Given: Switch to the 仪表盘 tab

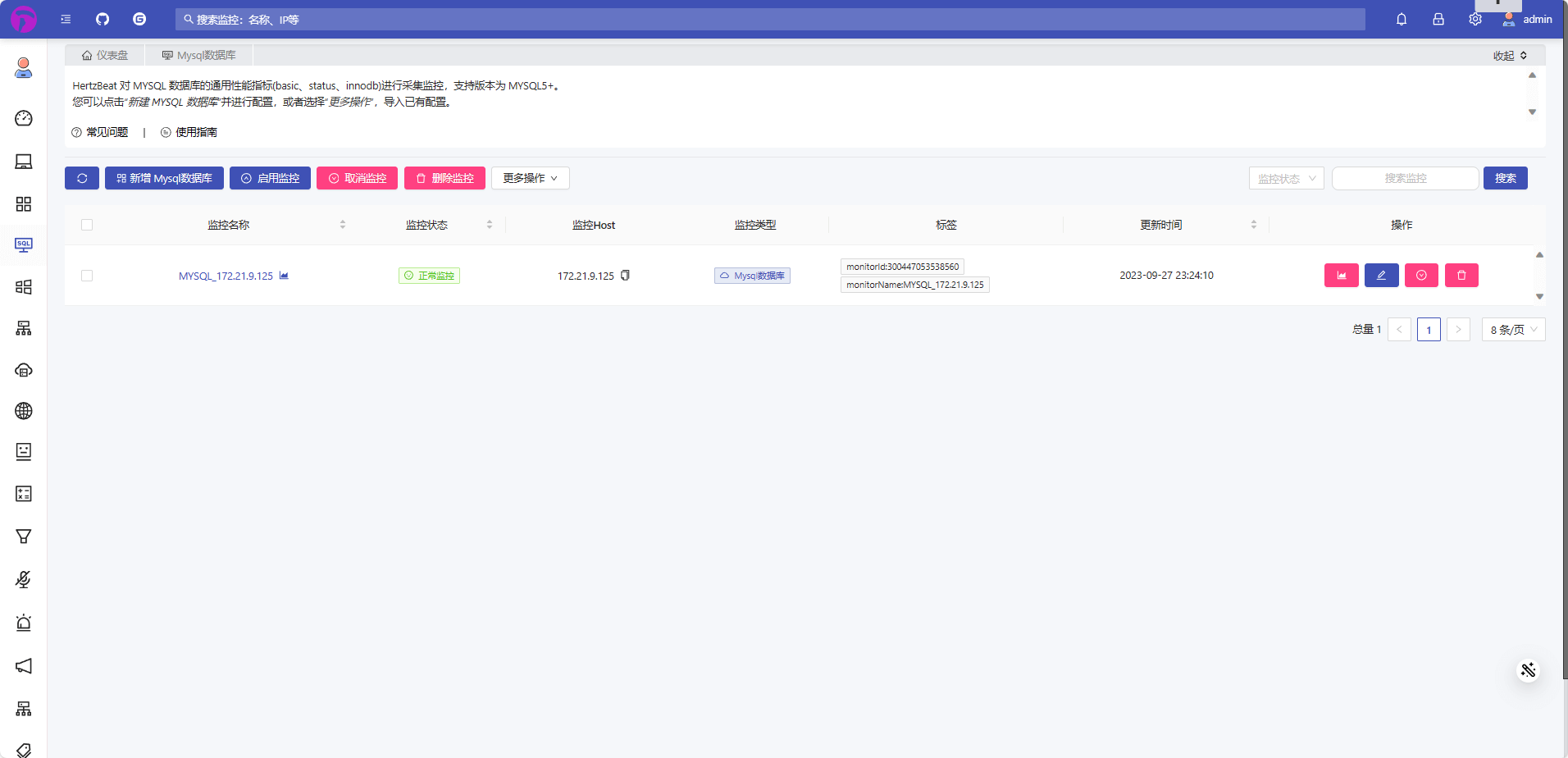Looking at the screenshot, I should (x=105, y=54).
